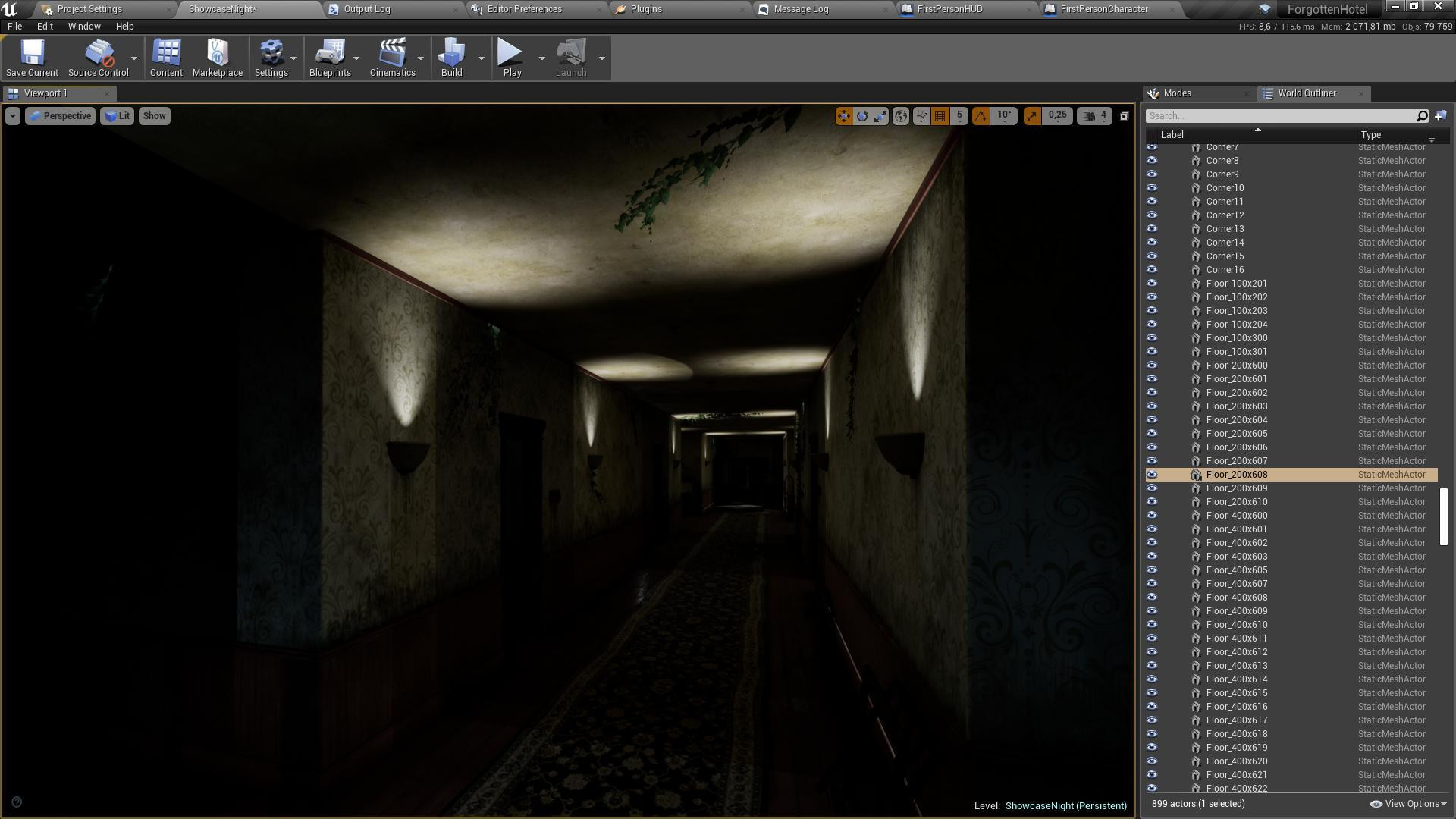Toggle world/local coordinate system icon

900,116
